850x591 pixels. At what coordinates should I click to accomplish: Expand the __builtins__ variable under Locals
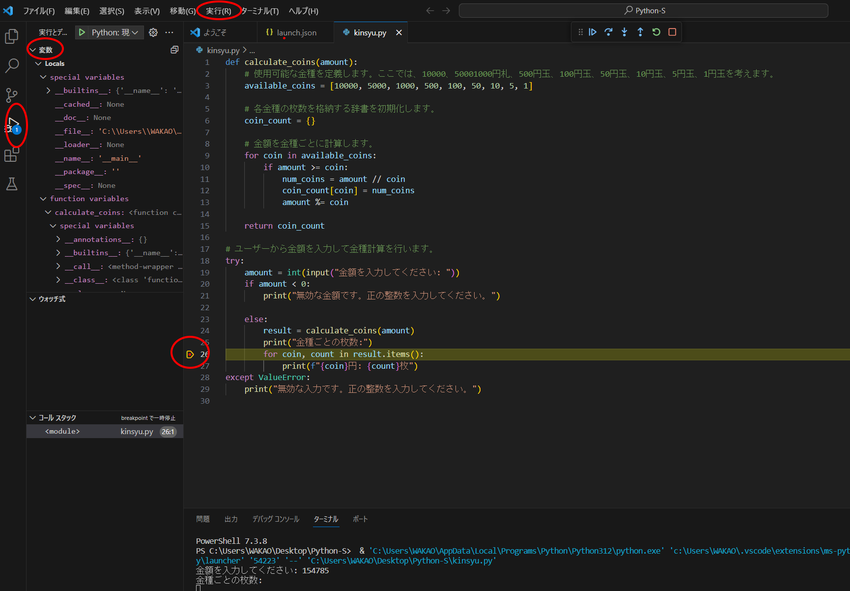point(48,91)
